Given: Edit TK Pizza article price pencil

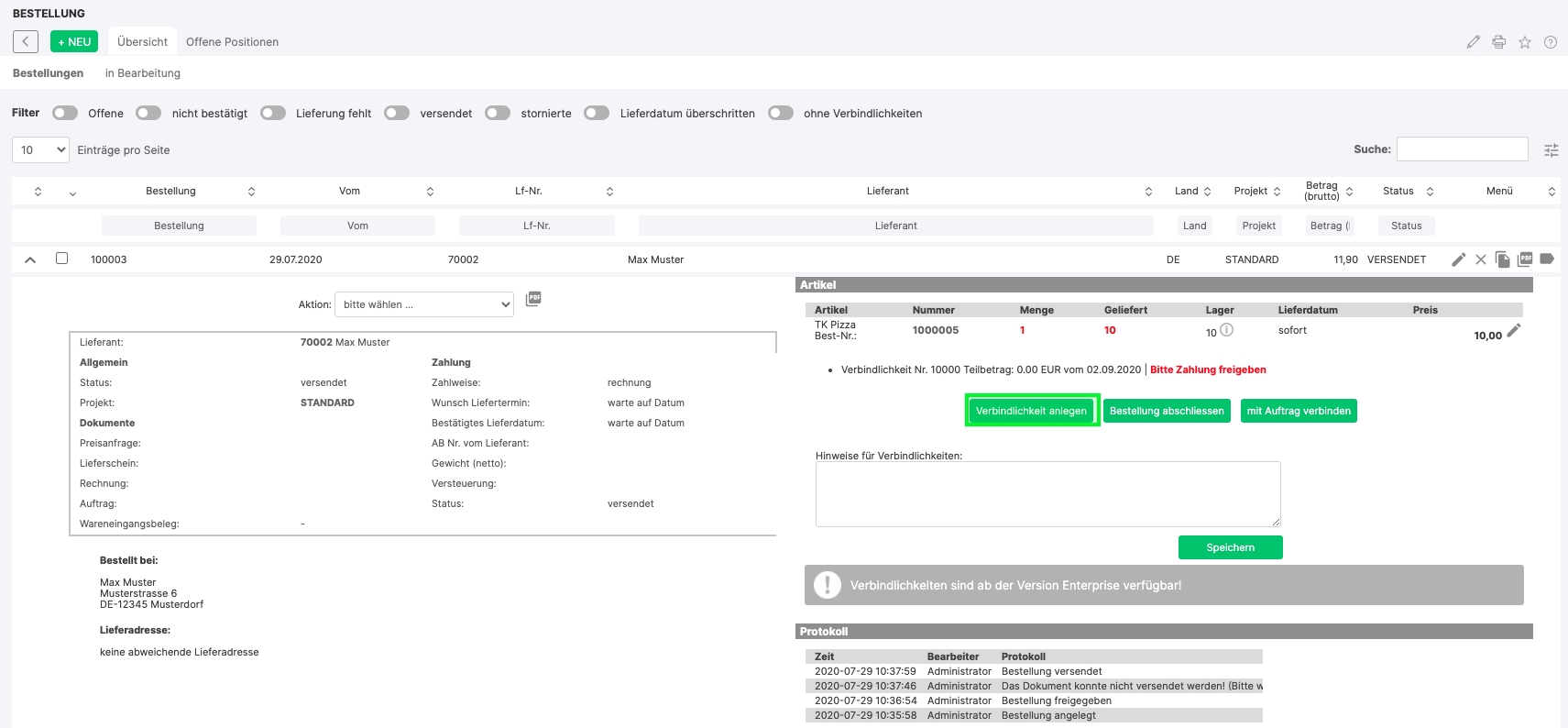Looking at the screenshot, I should [1514, 330].
